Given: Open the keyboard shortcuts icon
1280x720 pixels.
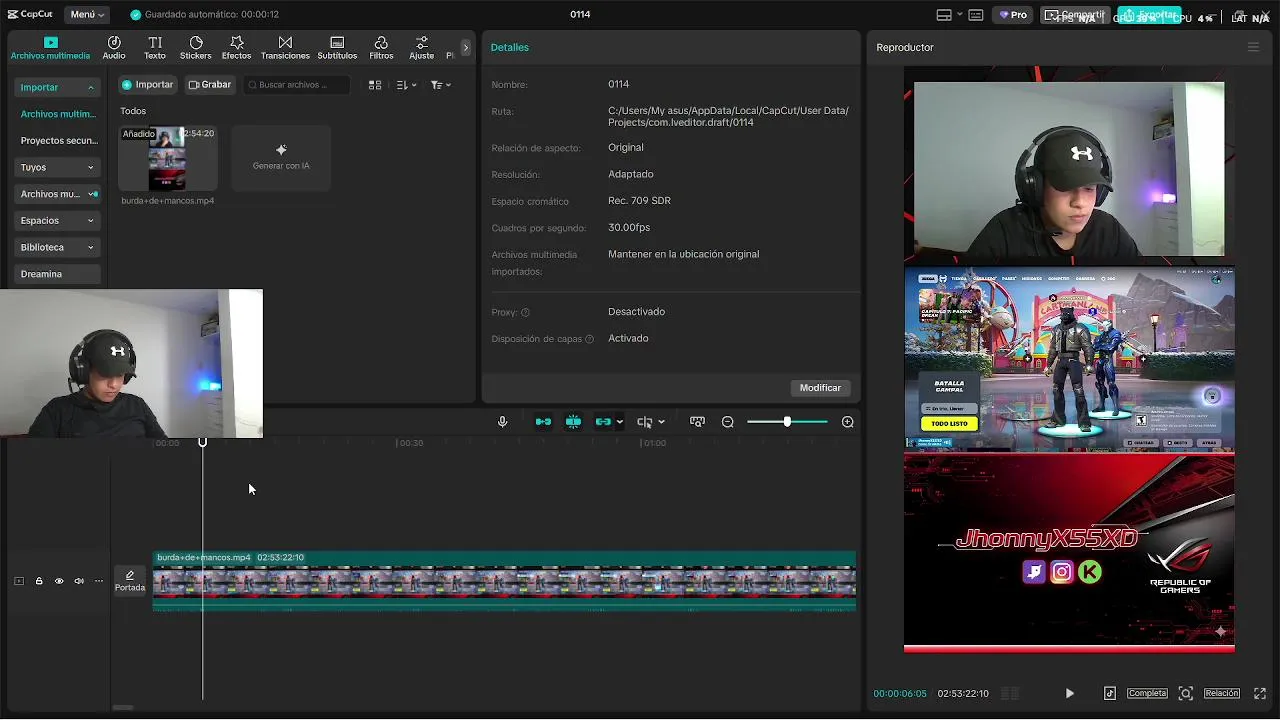Looking at the screenshot, I should click(x=975, y=15).
